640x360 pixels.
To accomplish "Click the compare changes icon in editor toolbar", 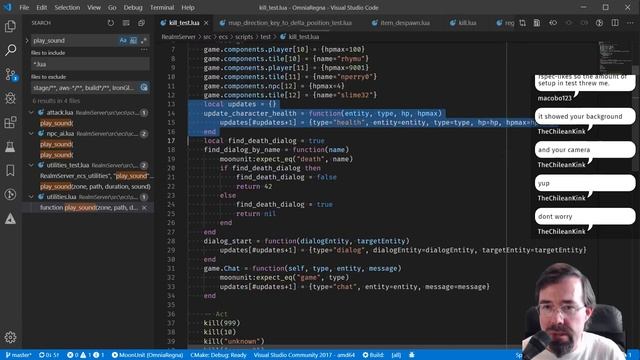I will 522,23.
